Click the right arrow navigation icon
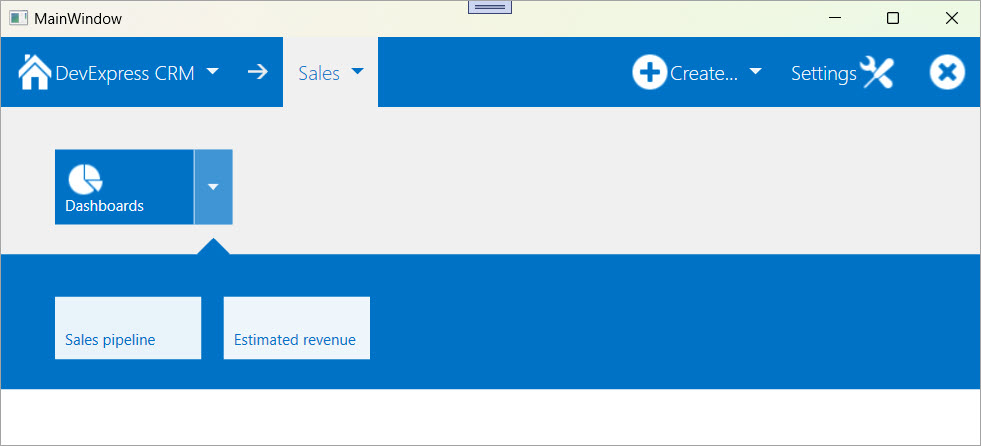Image resolution: width=981 pixels, height=446 pixels. pyautogui.click(x=257, y=72)
